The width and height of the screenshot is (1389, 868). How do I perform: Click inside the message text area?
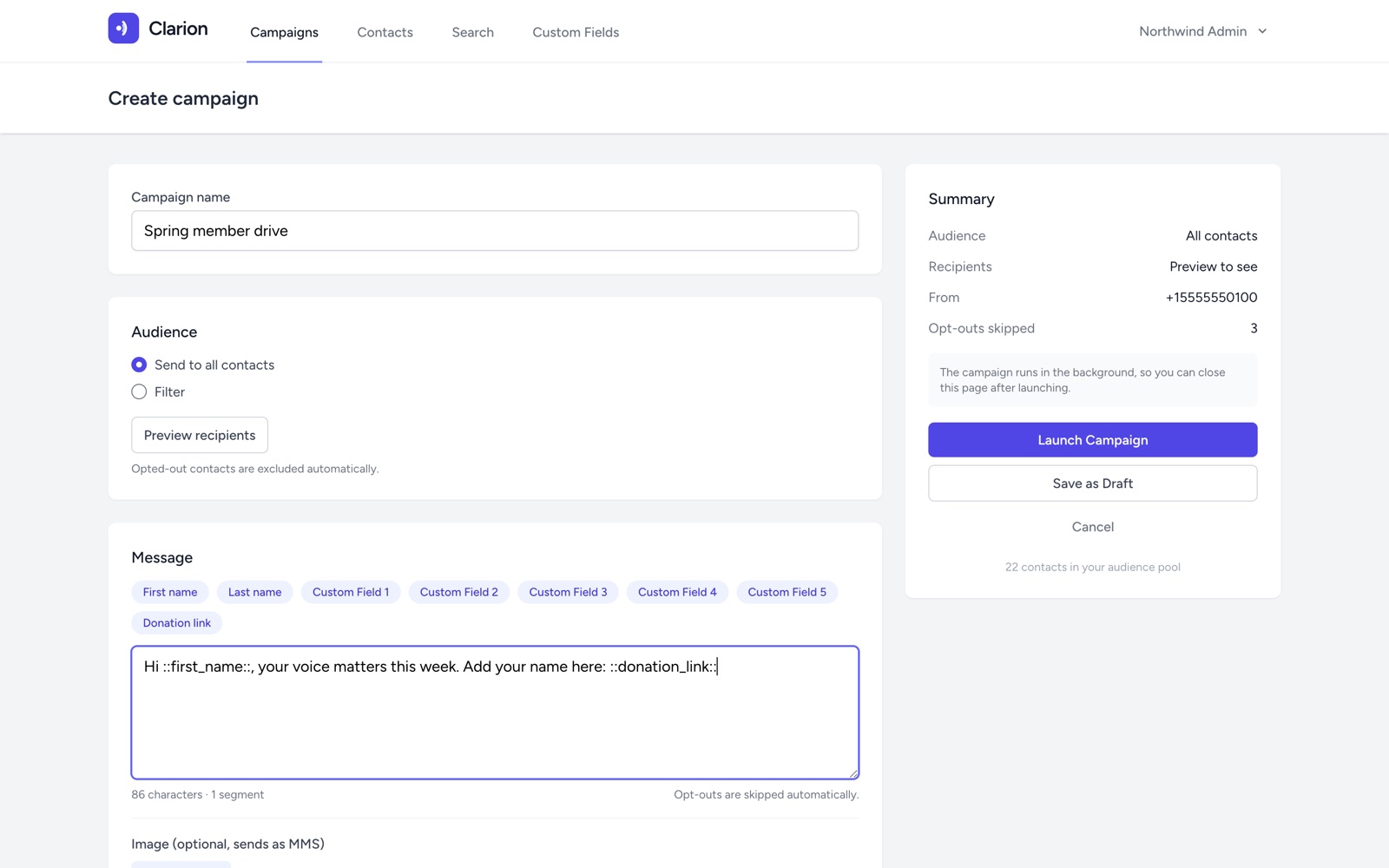[495, 713]
